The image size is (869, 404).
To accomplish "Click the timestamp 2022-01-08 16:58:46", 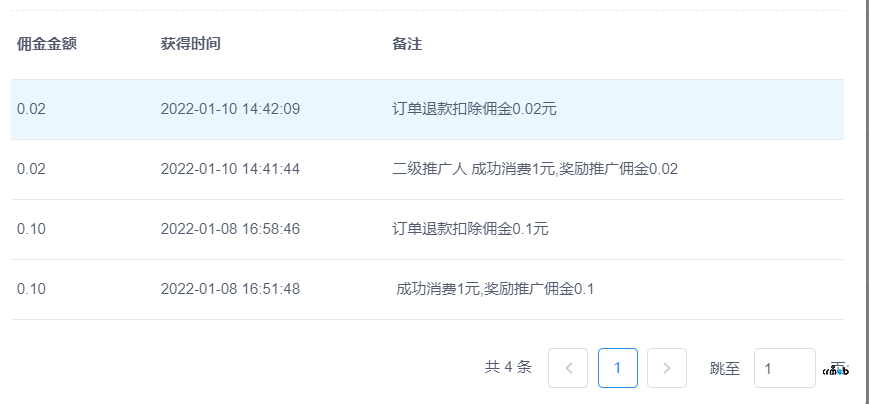I will (230, 229).
